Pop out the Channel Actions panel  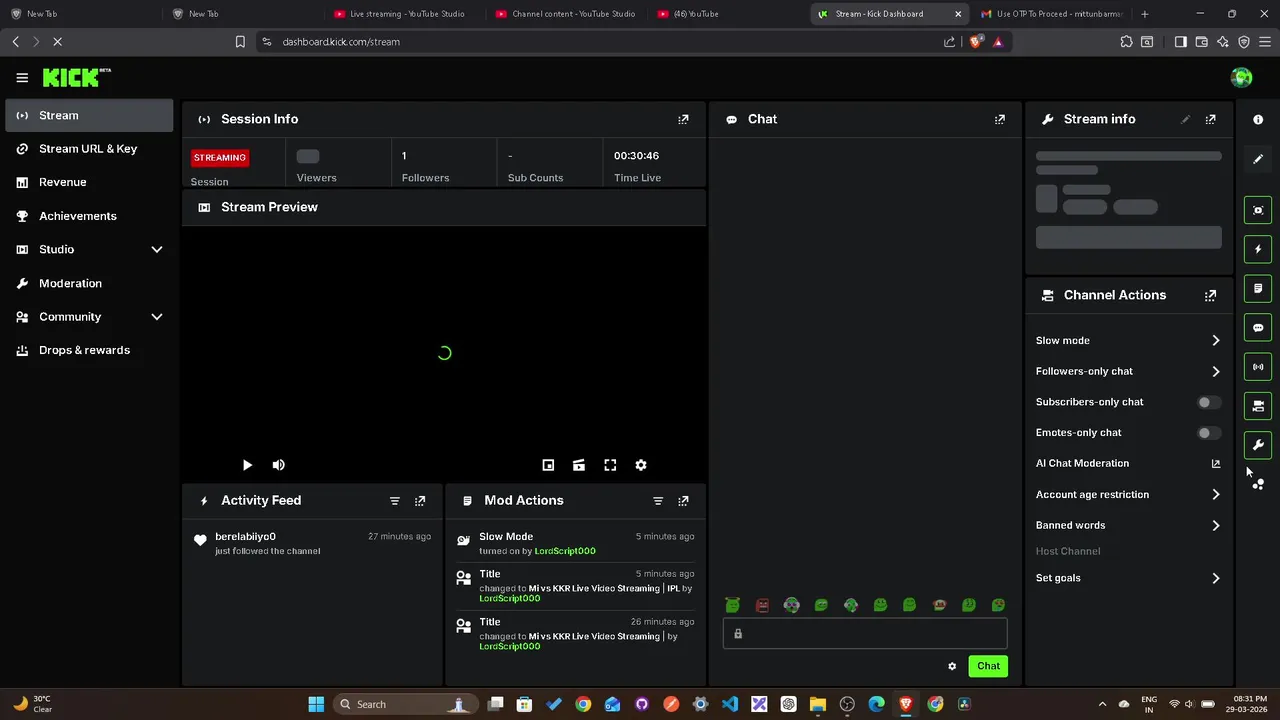pos(1211,295)
